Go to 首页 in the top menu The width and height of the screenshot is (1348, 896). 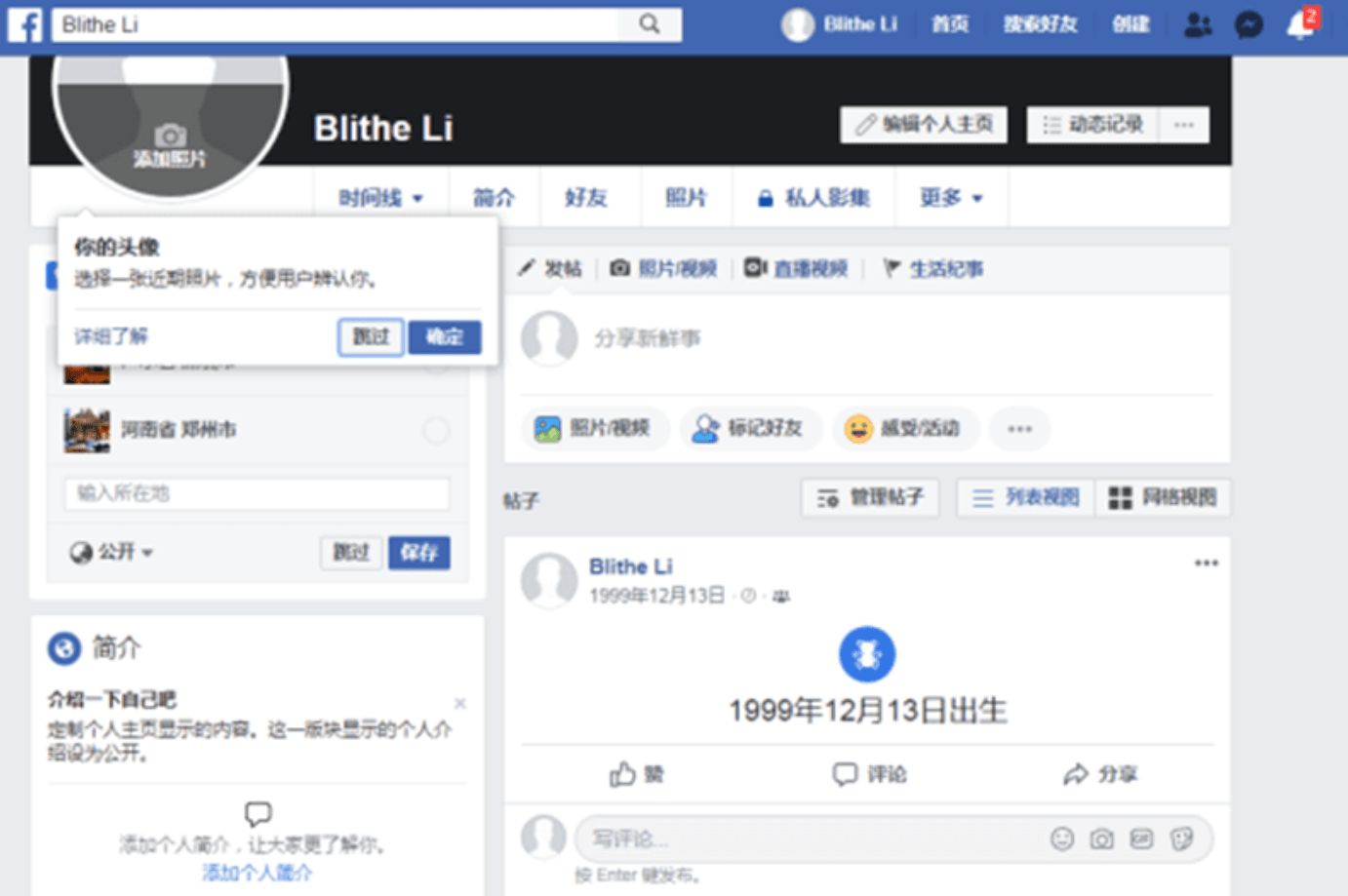(950, 24)
